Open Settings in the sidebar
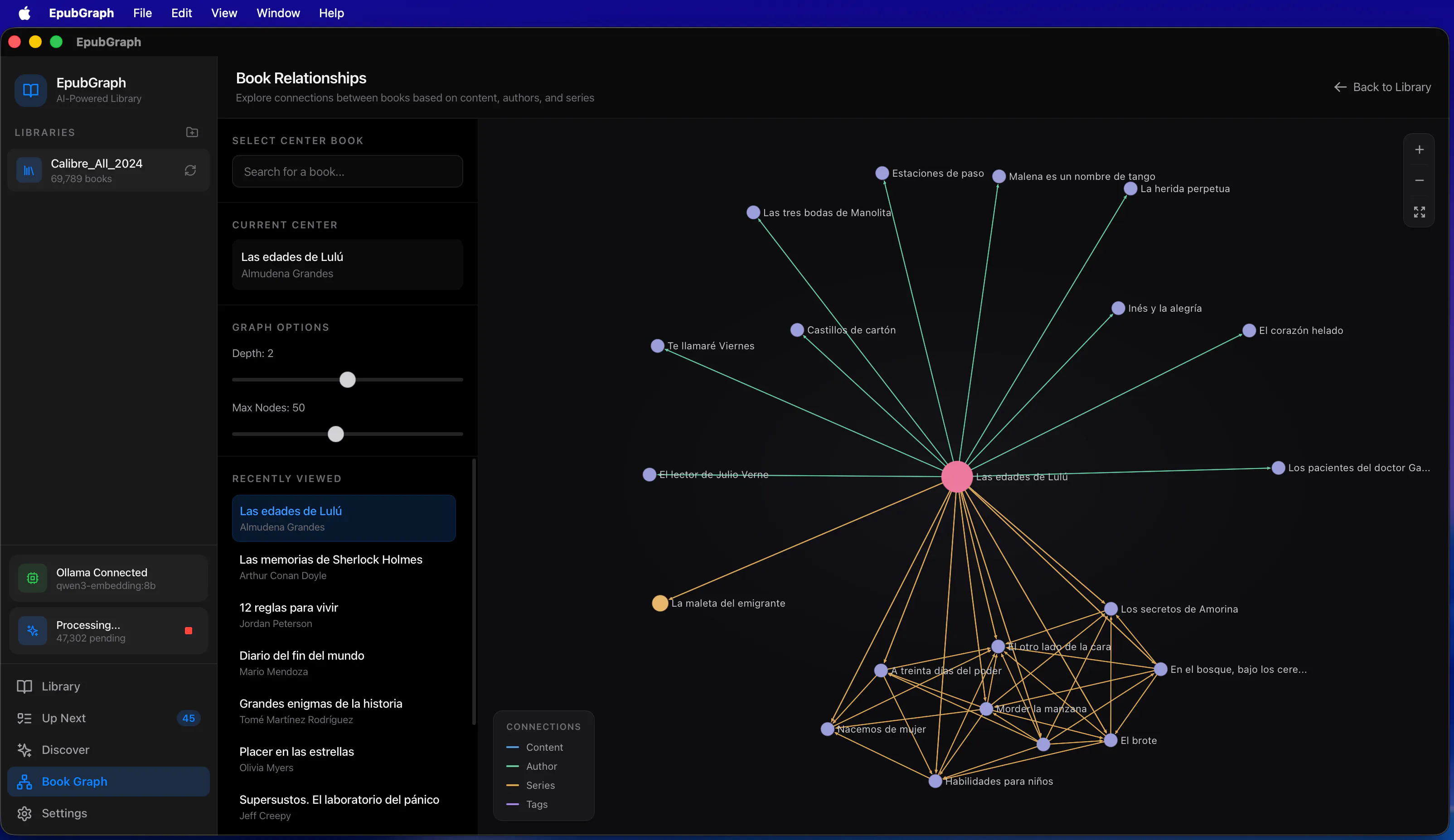 108,813
